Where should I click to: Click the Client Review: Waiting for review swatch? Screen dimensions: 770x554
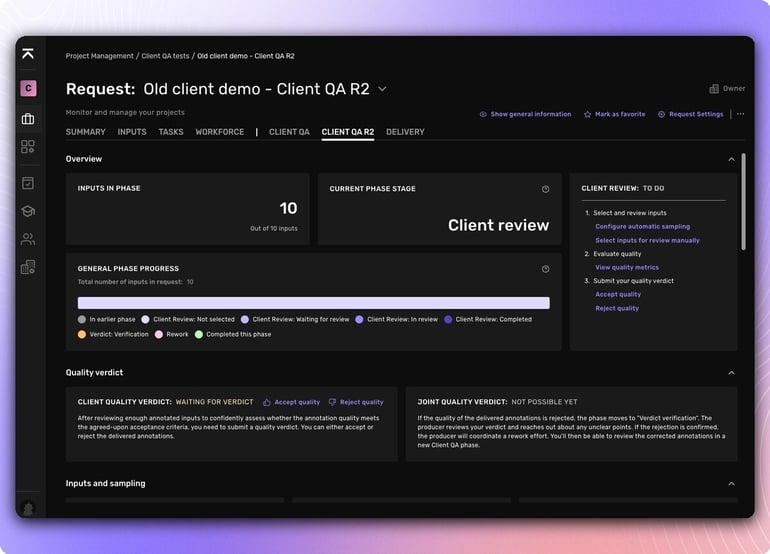click(x=245, y=320)
